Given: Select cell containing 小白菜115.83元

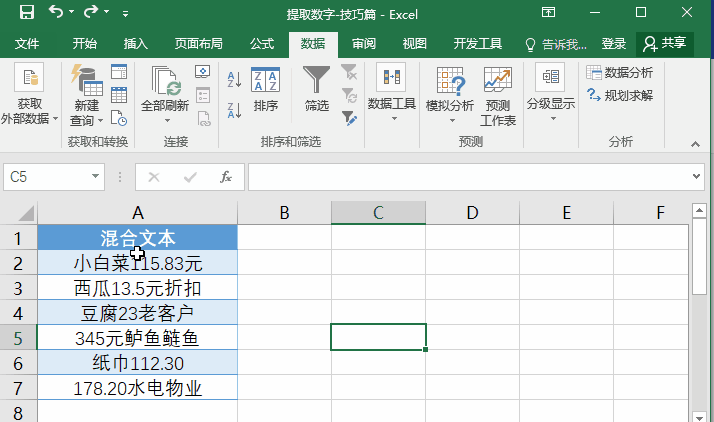Looking at the screenshot, I should coord(138,263).
